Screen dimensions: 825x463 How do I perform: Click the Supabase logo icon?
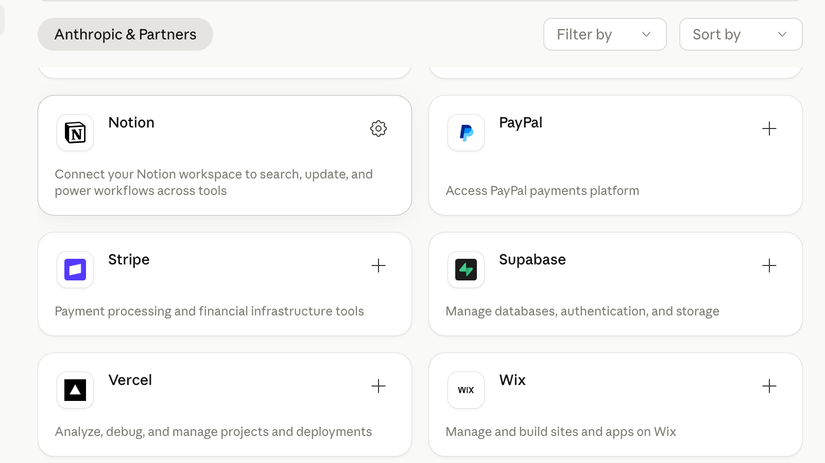(x=466, y=269)
